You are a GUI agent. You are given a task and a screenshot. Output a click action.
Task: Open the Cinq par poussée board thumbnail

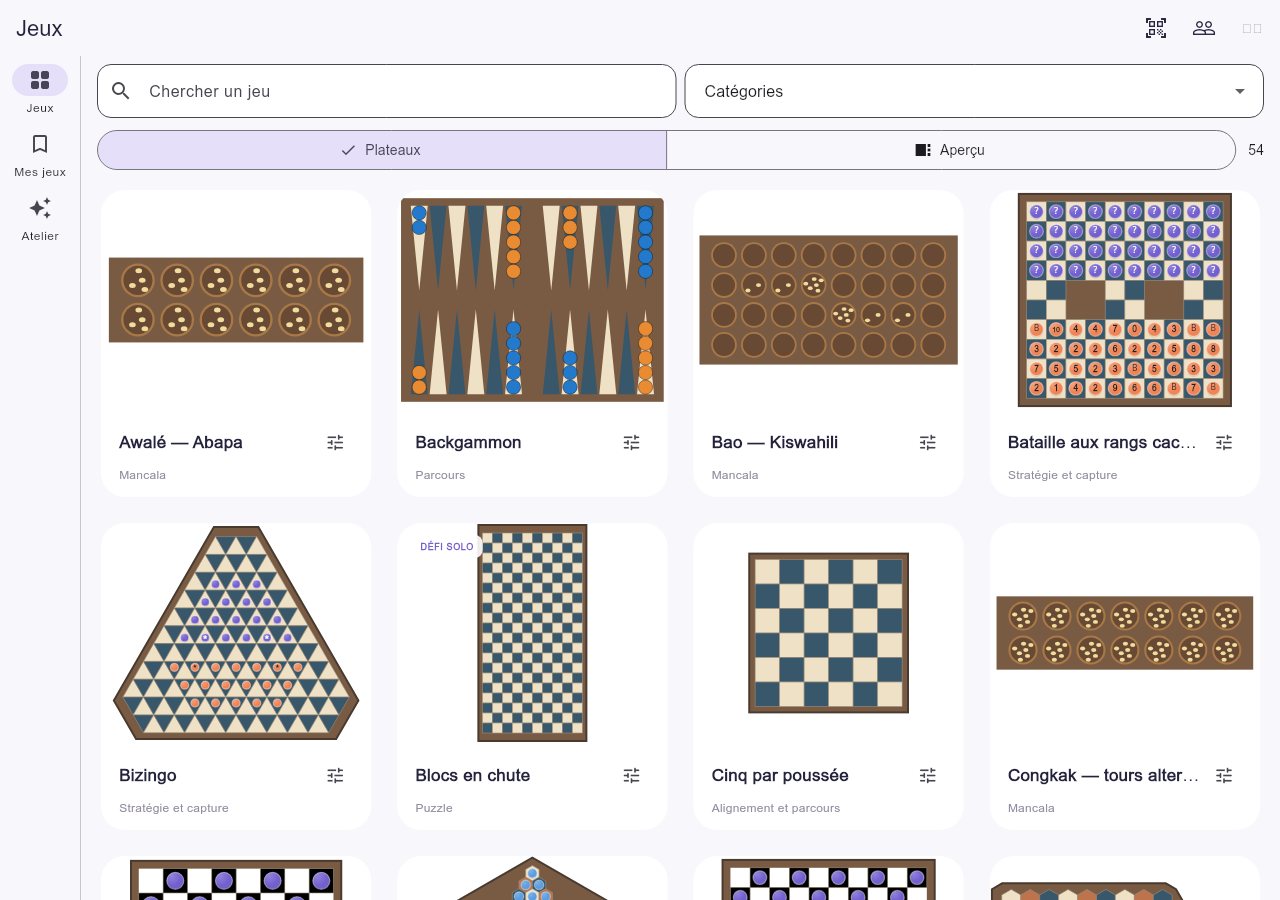(829, 633)
